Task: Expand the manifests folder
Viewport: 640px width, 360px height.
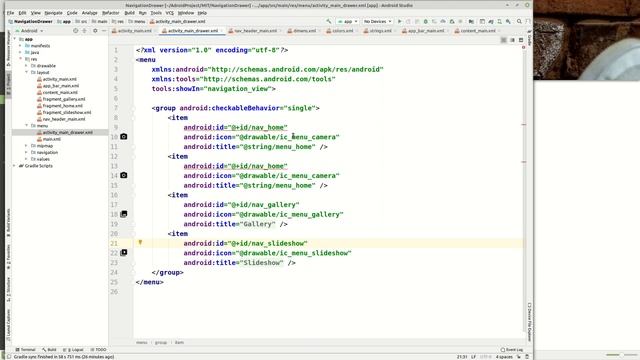Action: point(20,46)
